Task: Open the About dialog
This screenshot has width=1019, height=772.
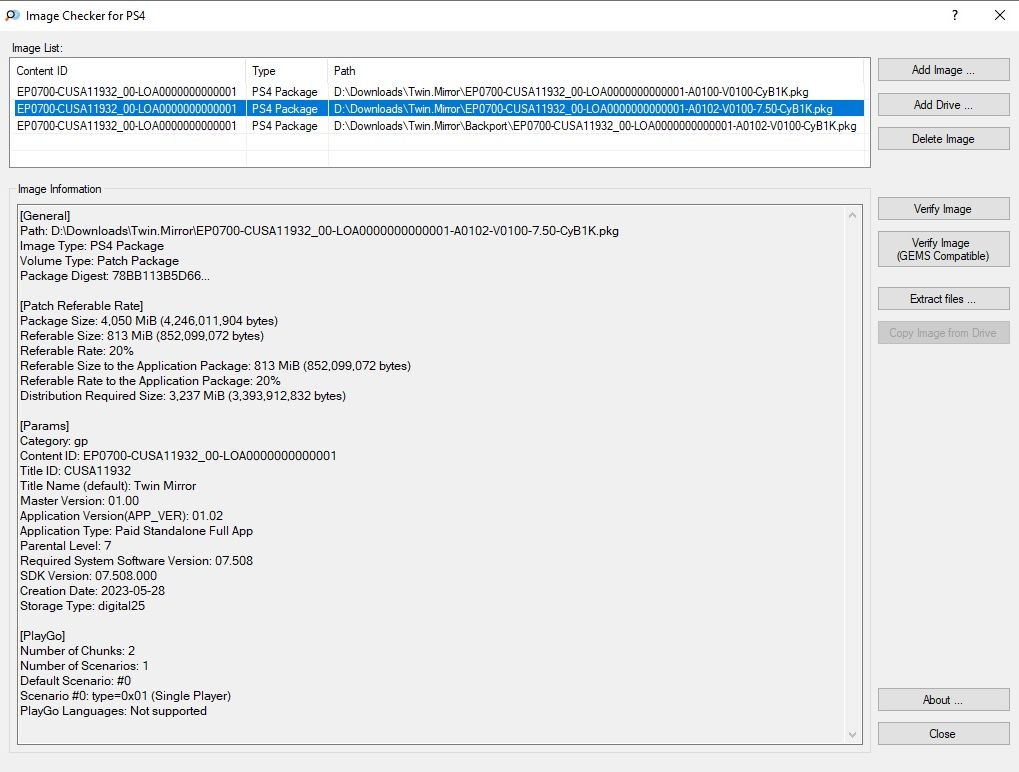Action: [x=943, y=700]
